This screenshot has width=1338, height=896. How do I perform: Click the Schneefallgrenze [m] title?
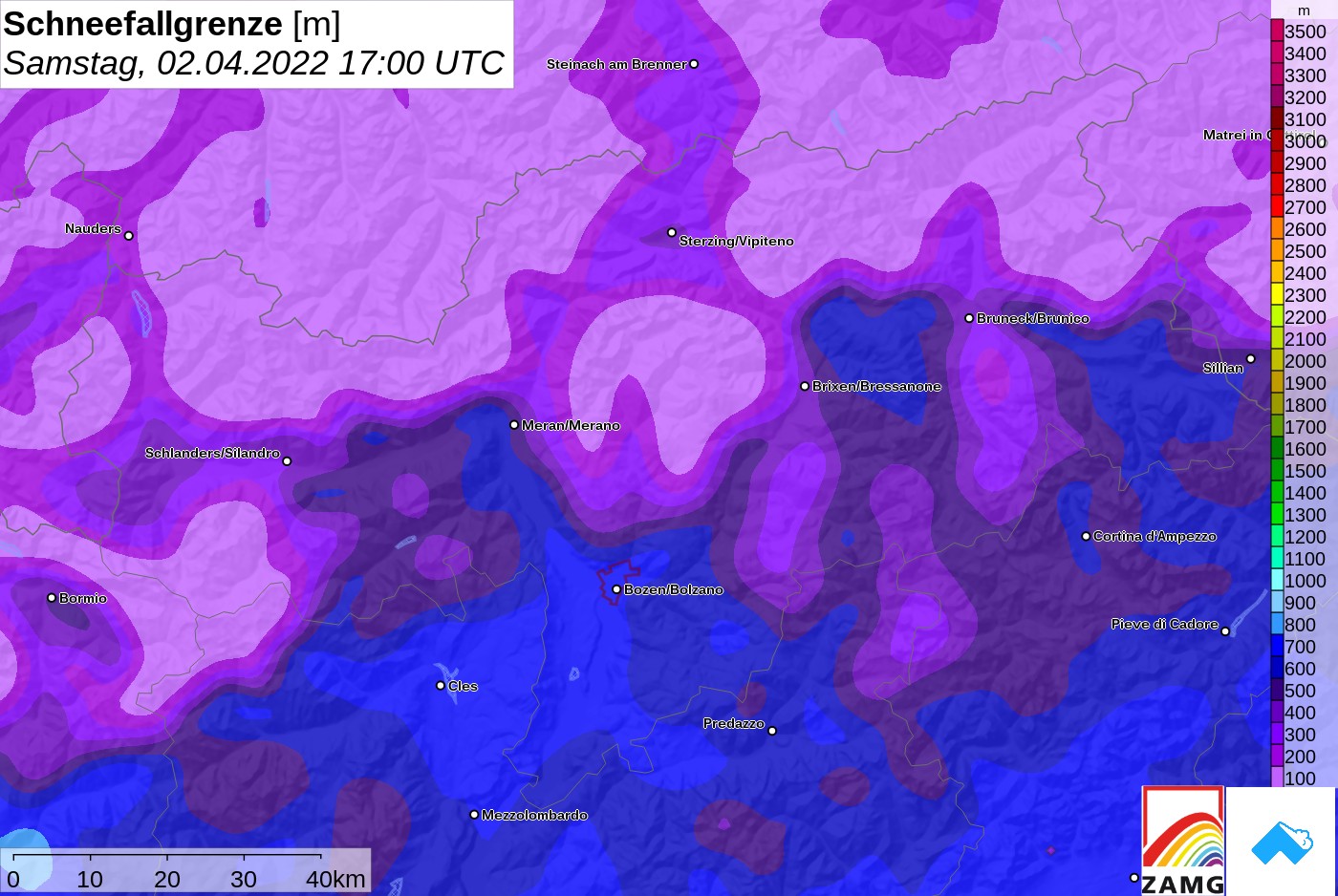(x=172, y=24)
